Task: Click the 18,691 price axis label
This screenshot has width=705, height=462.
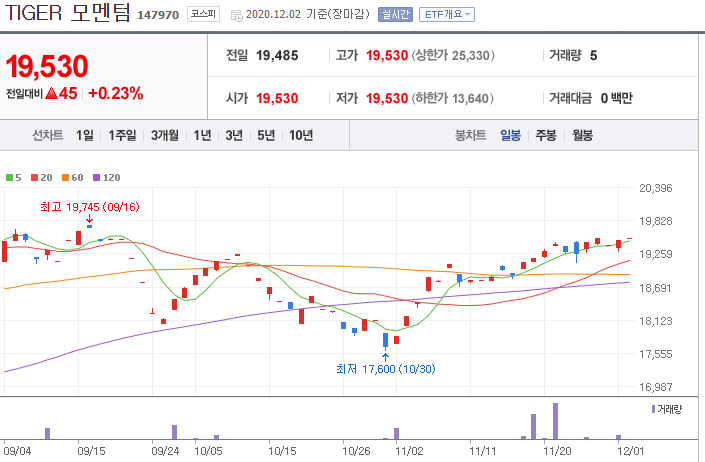Action: pos(656,288)
